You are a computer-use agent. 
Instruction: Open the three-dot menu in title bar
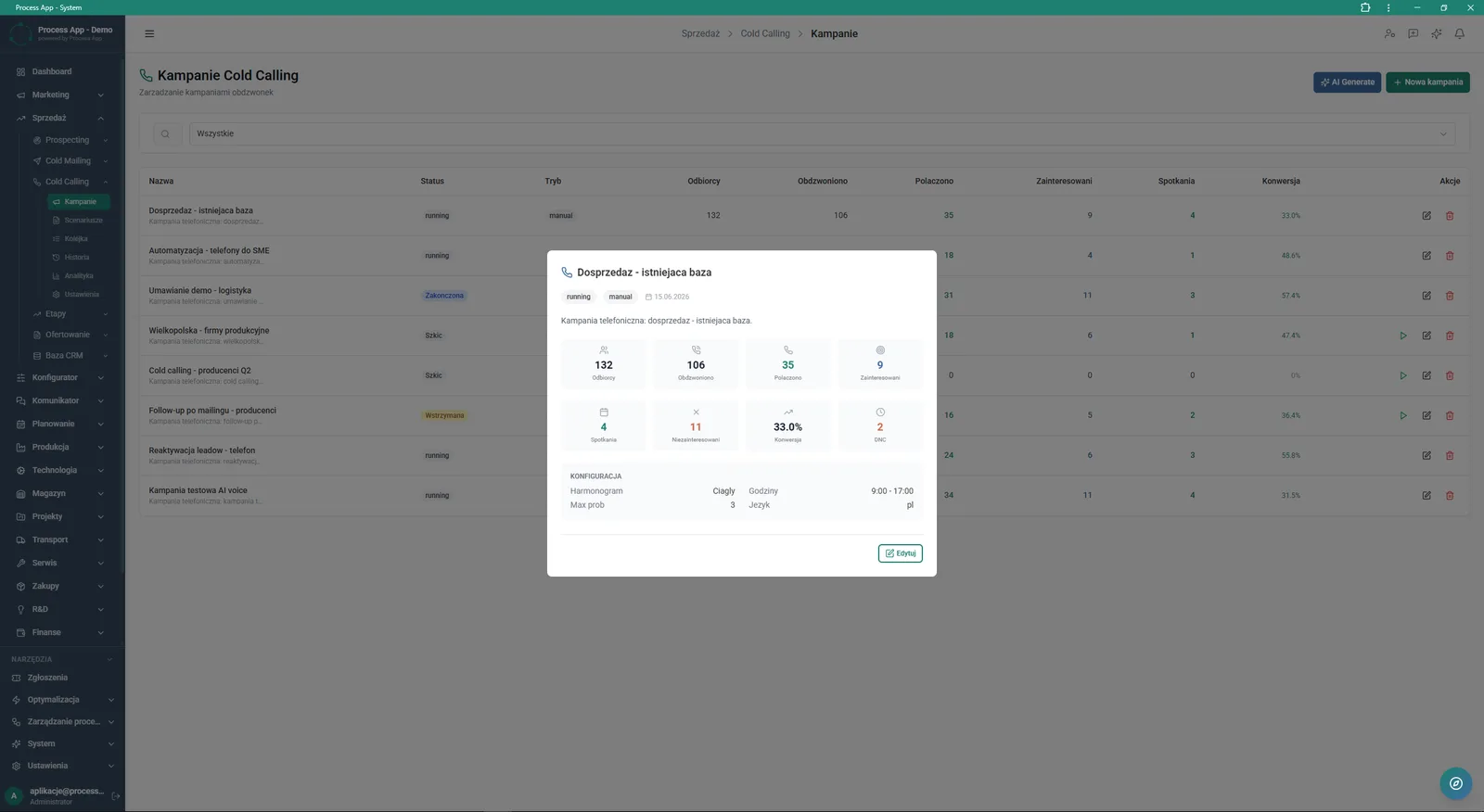click(x=1388, y=7)
